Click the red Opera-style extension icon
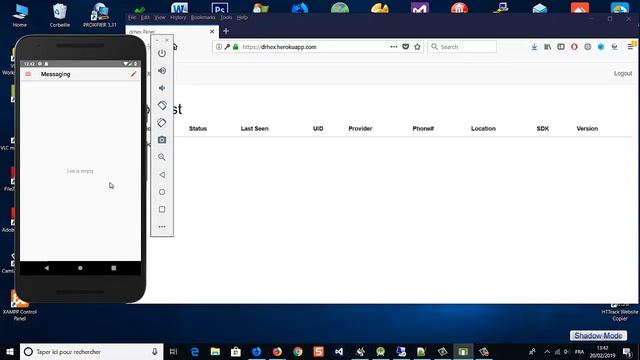Screen dimensions: 640x360 (x=574, y=47)
